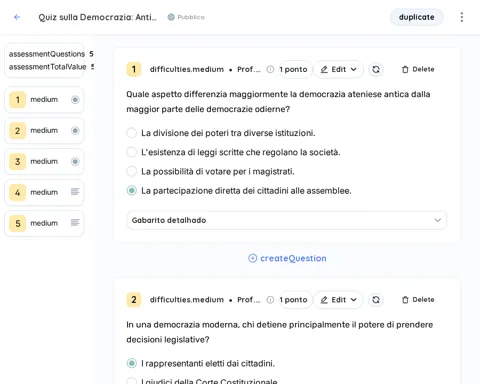This screenshot has height=384, width=480.
Task: Click difficulties.medium label on question 2
Action: coord(187,300)
